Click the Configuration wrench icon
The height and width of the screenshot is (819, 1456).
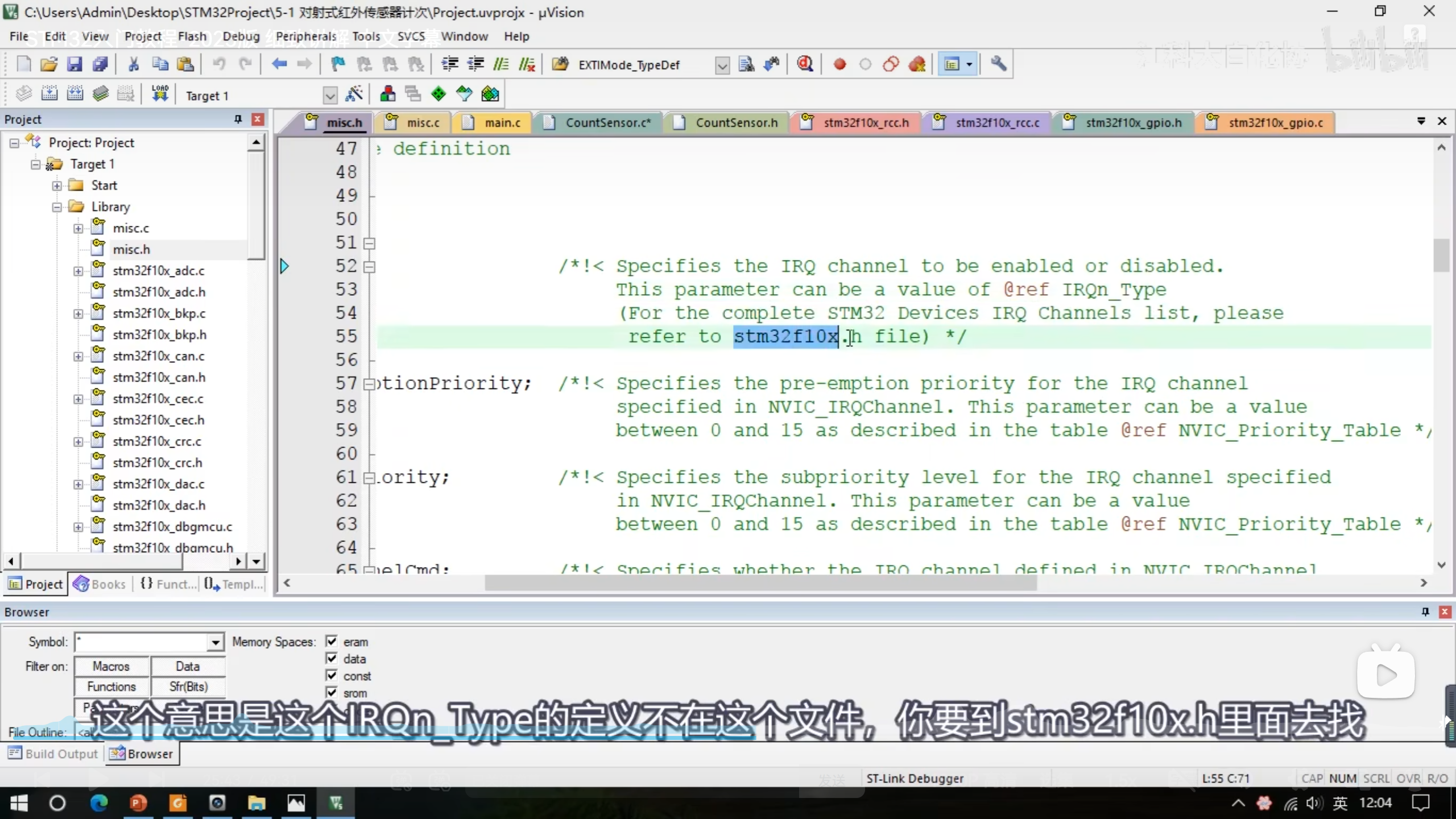point(998,64)
